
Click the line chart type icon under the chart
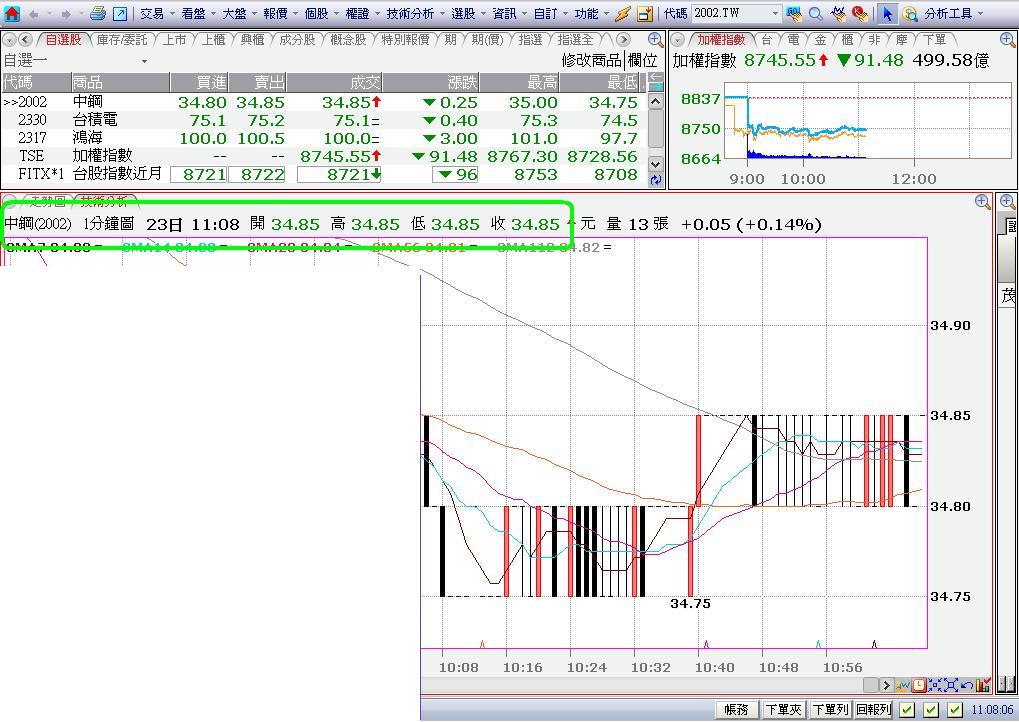(903, 685)
